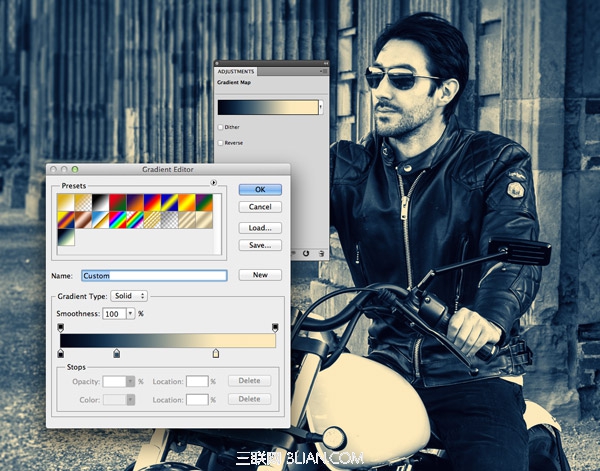
Task: Open the Adjustments panel options menu
Action: click(x=324, y=71)
